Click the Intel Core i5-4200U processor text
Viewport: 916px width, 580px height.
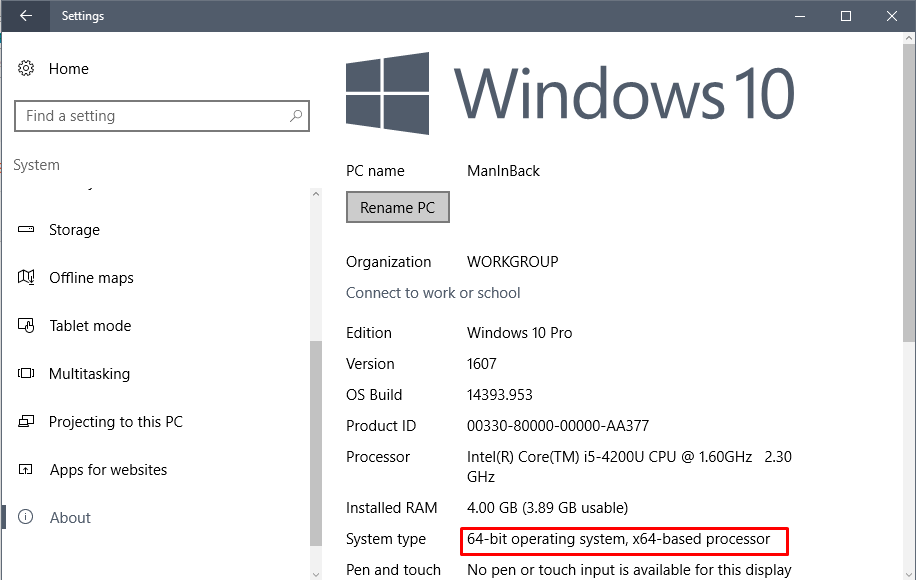pos(629,467)
